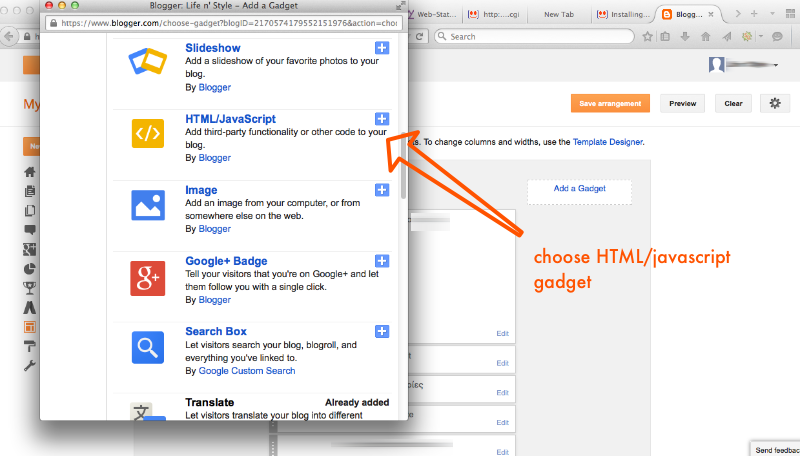Open the Settings wrench sidebar icon
Screen dimensions: 800x456
30,366
